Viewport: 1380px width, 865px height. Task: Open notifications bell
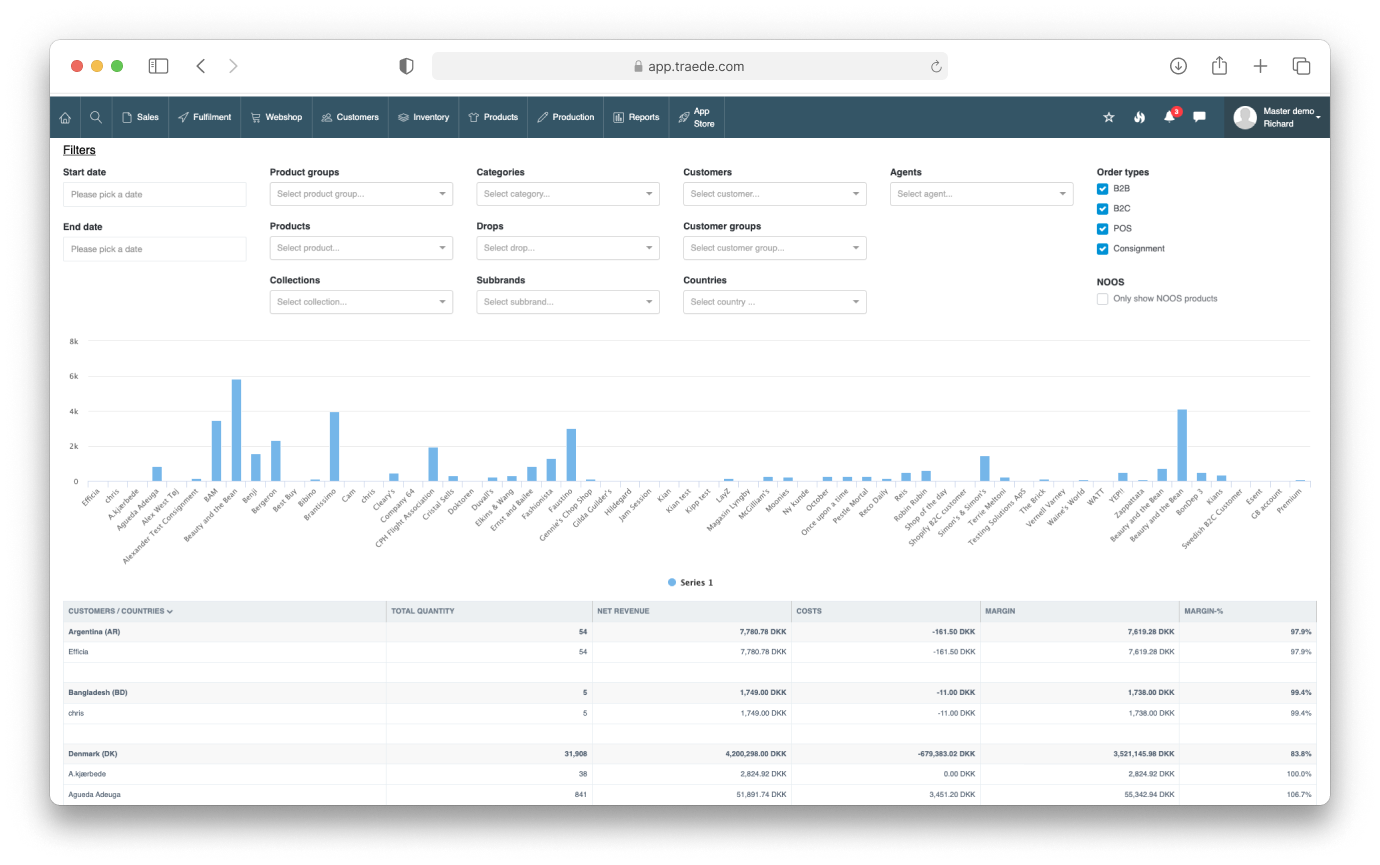tap(1169, 117)
